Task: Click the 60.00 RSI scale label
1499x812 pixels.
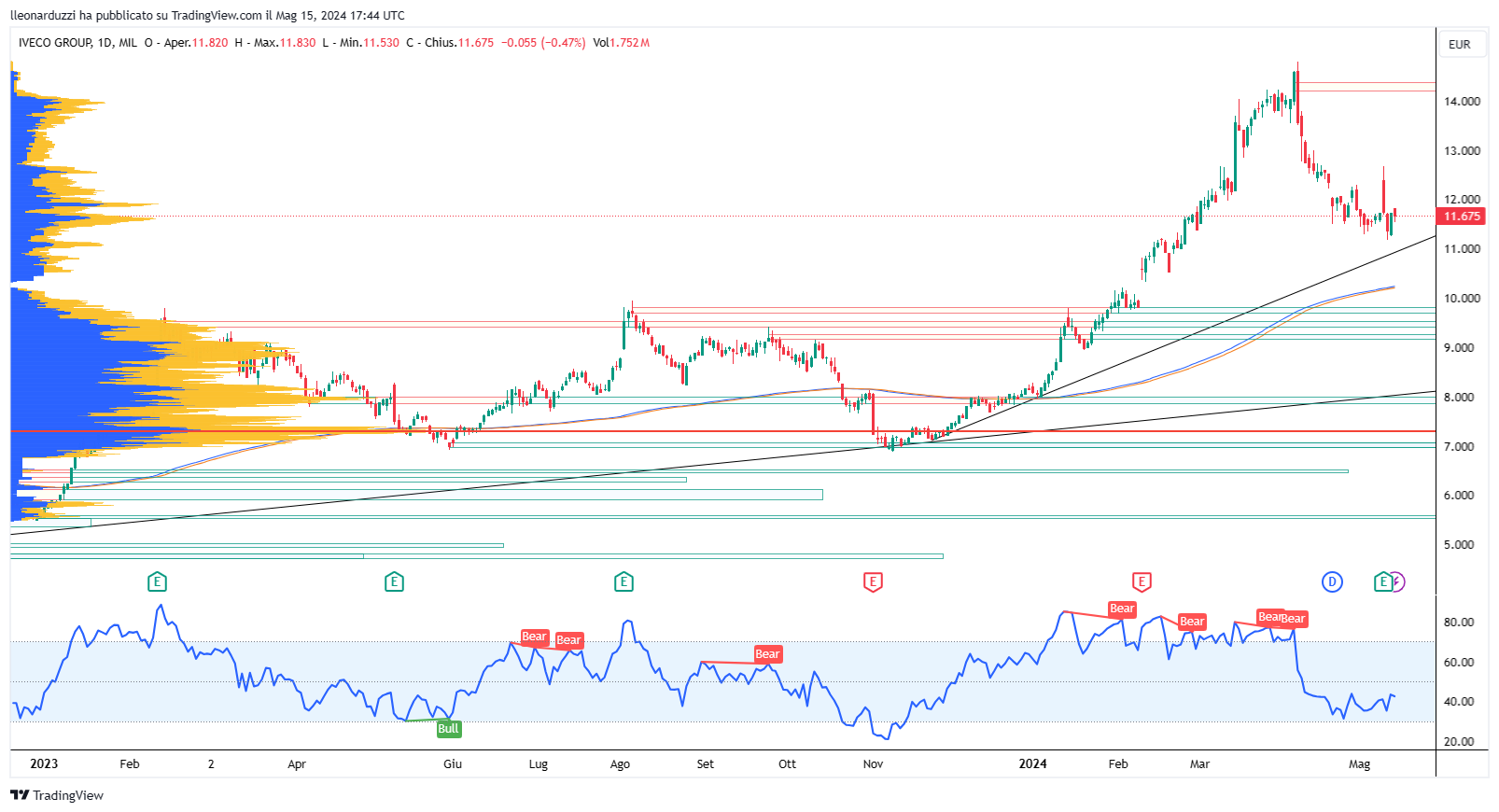Action: click(1459, 663)
